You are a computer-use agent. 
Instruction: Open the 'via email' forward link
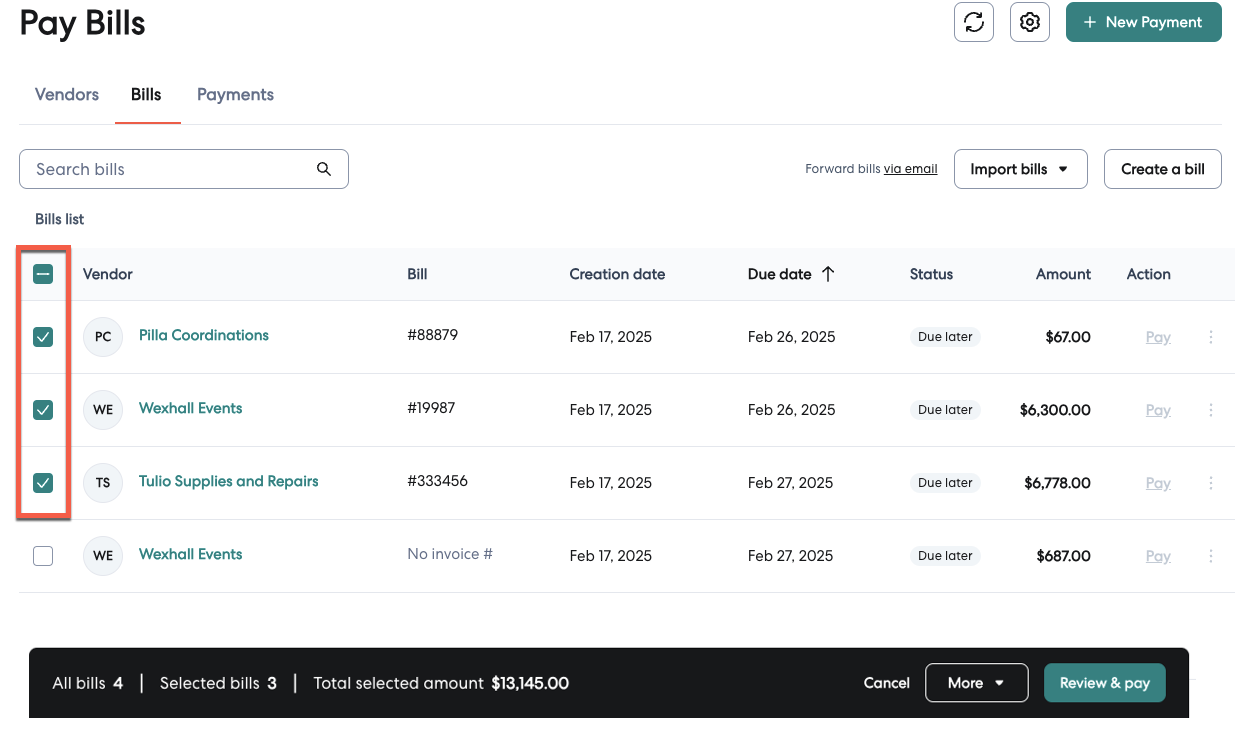(910, 169)
